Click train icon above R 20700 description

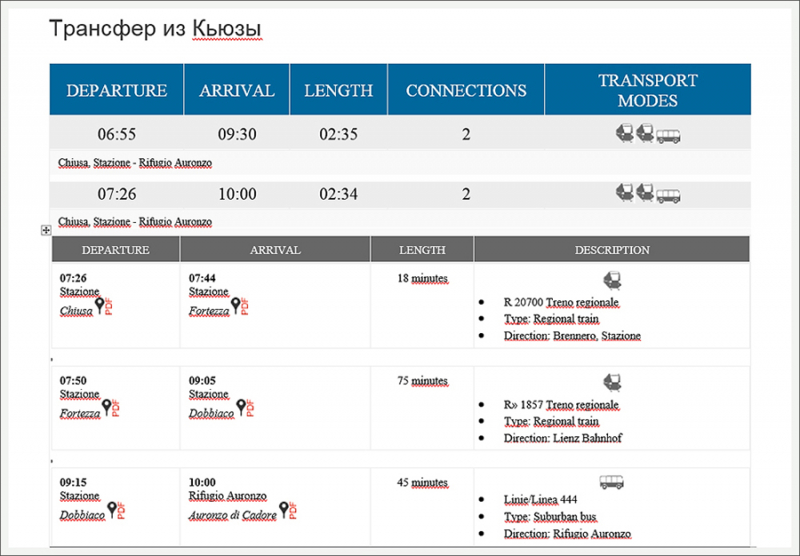tap(612, 281)
